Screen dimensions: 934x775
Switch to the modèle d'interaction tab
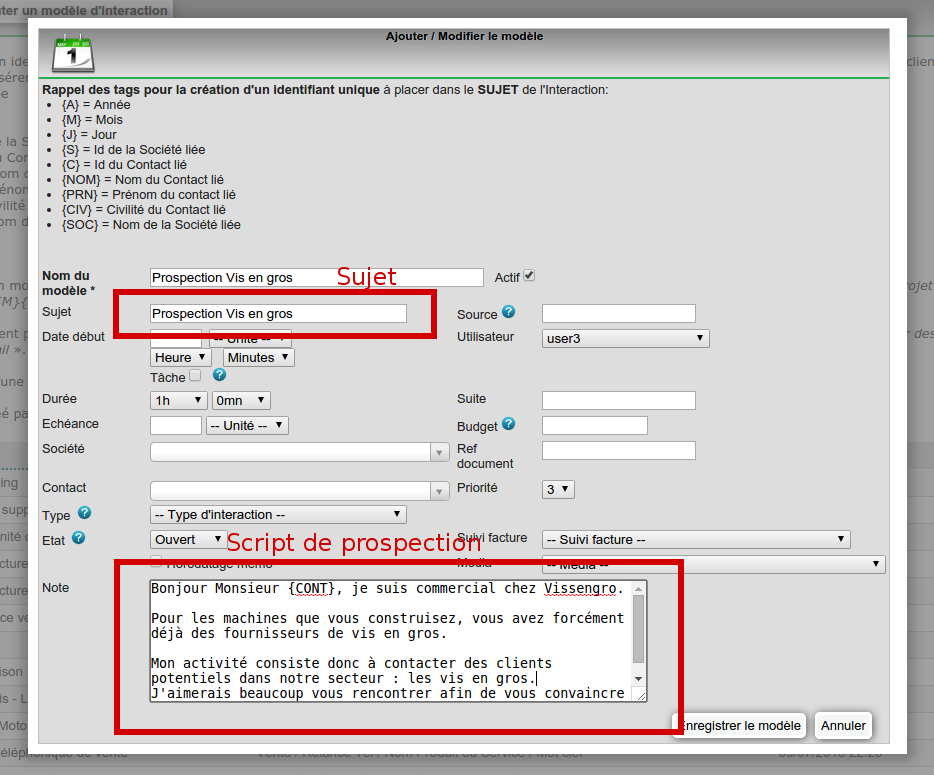tap(85, 11)
